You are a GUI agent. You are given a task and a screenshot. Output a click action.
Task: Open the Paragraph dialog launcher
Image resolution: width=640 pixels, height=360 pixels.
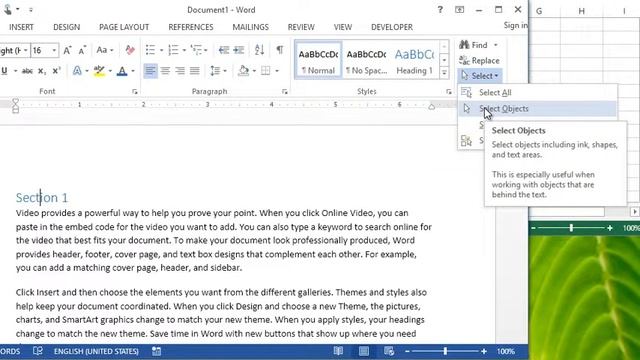click(284, 92)
